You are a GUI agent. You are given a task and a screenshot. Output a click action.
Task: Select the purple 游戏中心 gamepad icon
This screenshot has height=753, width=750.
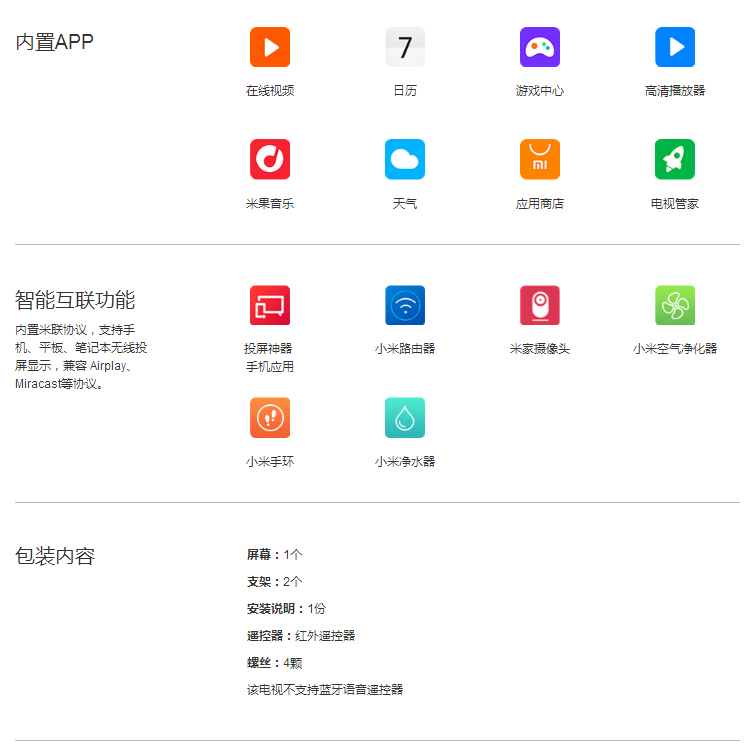pyautogui.click(x=540, y=47)
